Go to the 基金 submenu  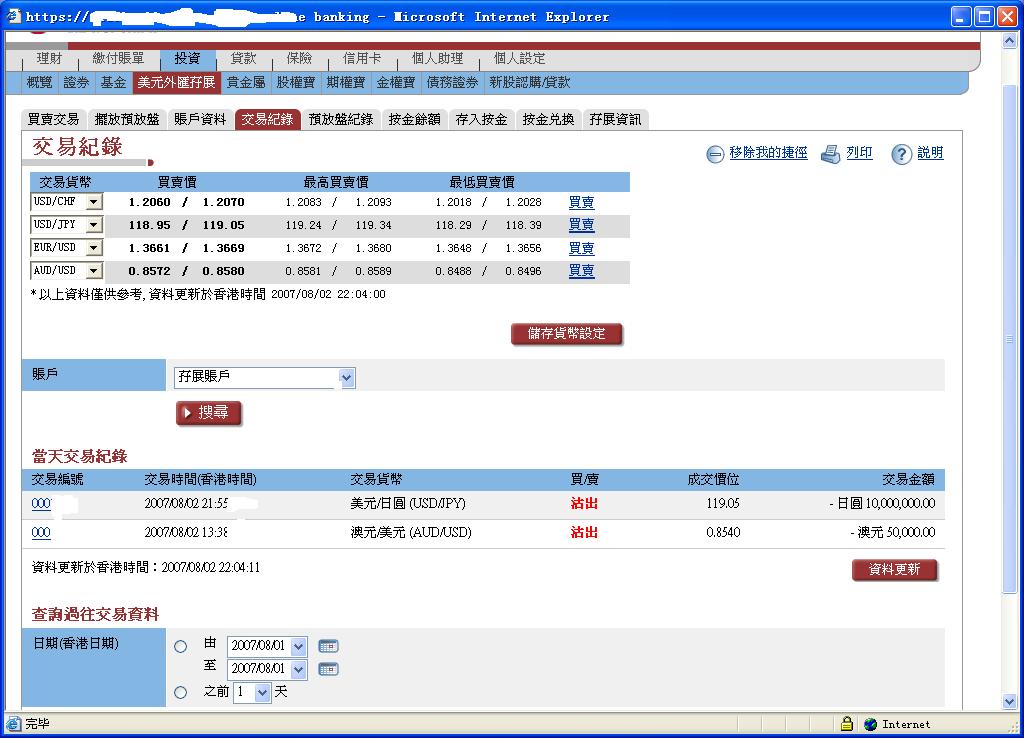[x=113, y=82]
